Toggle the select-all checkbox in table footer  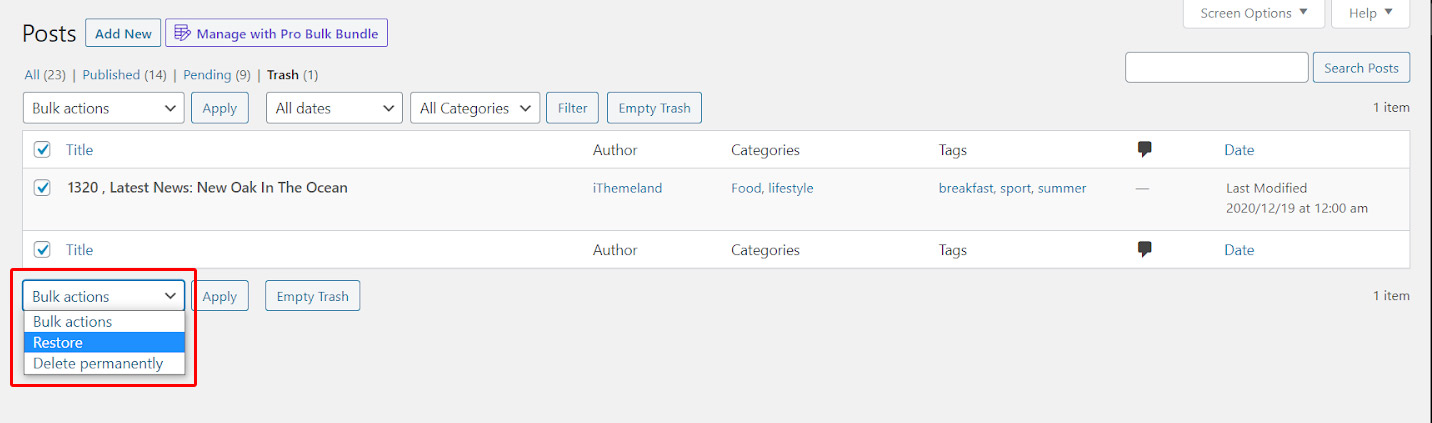[42, 249]
